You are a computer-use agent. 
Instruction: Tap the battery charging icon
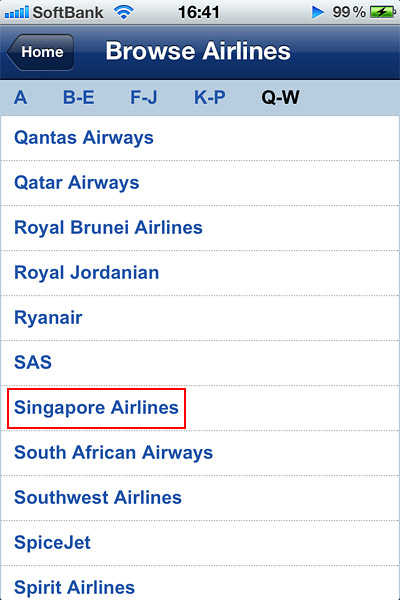click(x=382, y=12)
